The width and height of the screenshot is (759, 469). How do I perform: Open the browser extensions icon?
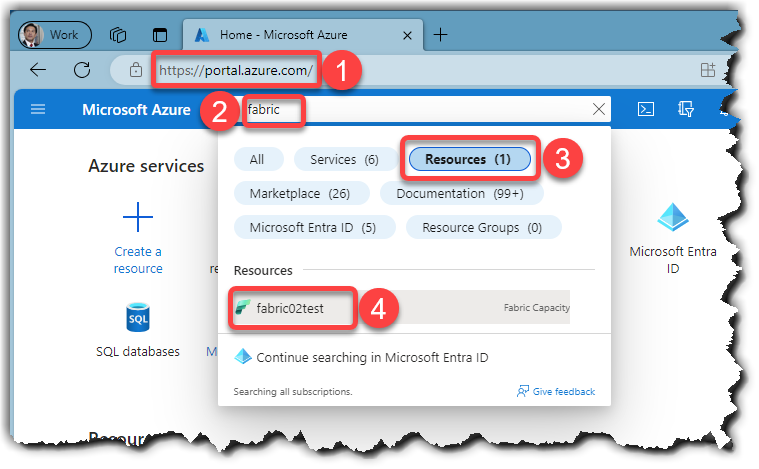[x=708, y=70]
